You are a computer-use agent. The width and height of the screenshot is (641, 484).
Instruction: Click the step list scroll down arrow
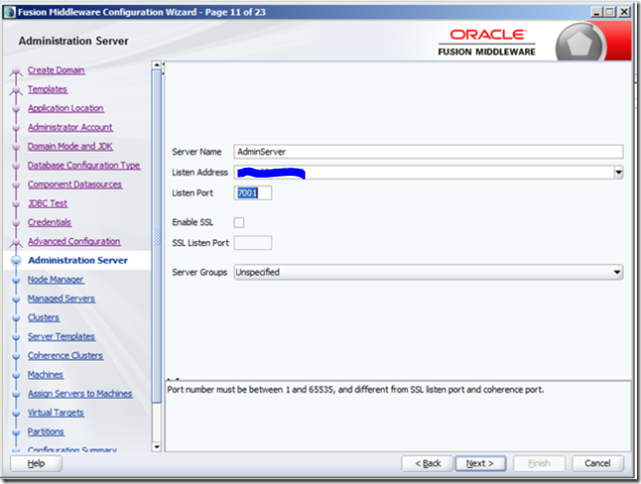coord(157,447)
